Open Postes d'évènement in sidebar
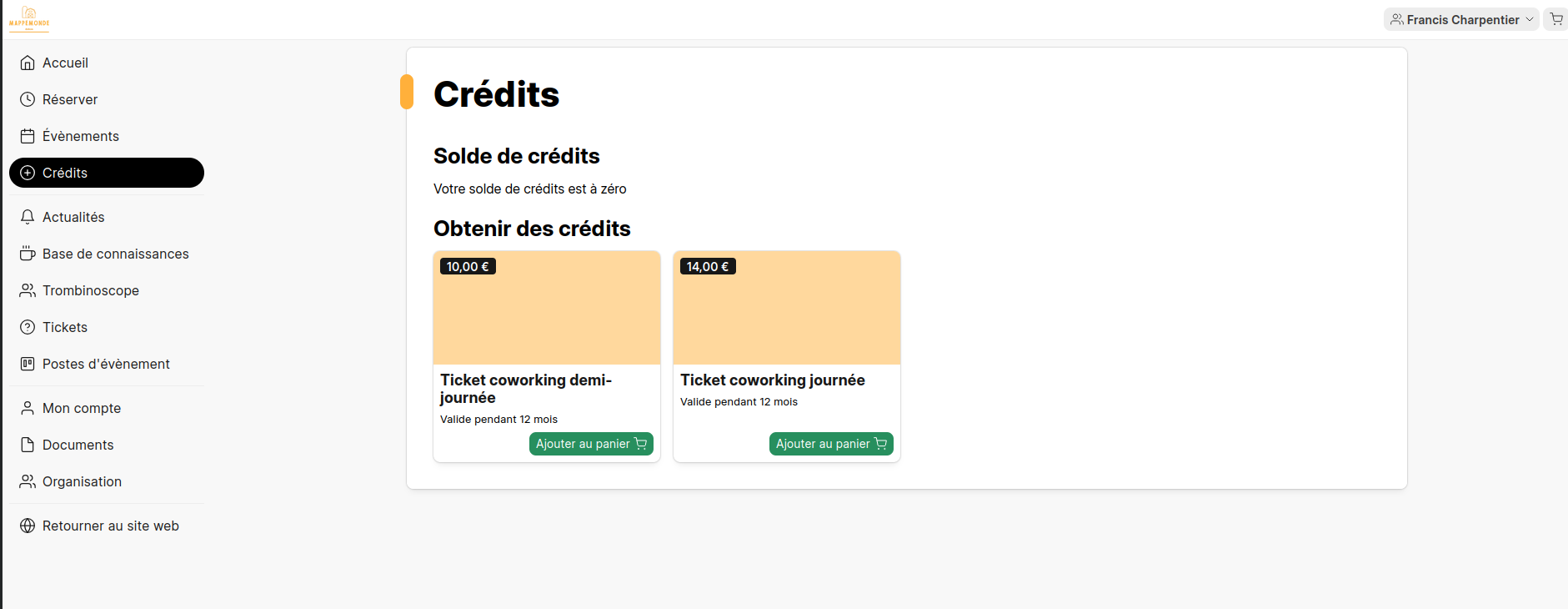The width and height of the screenshot is (1568, 609). [x=106, y=364]
